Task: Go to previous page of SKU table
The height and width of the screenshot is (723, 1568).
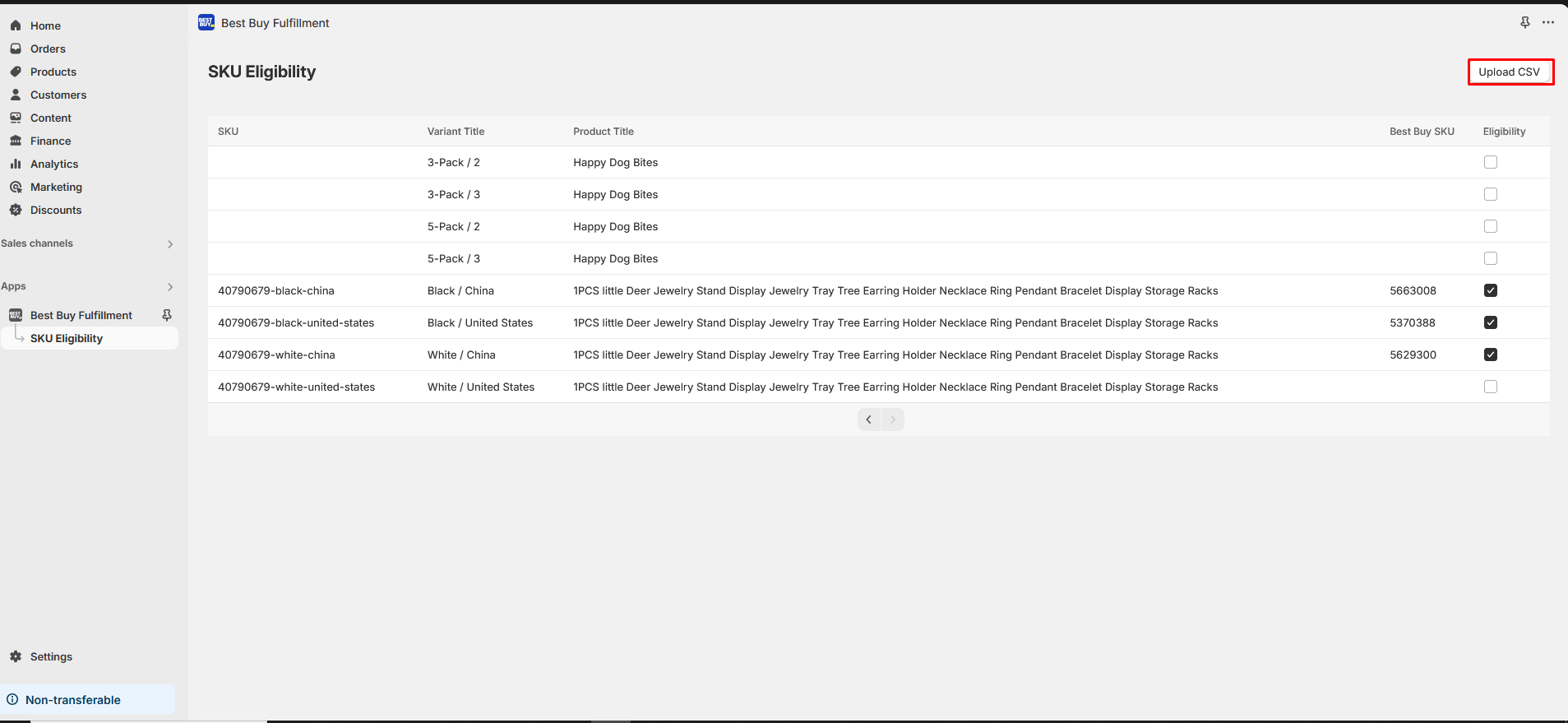Action: 868,419
